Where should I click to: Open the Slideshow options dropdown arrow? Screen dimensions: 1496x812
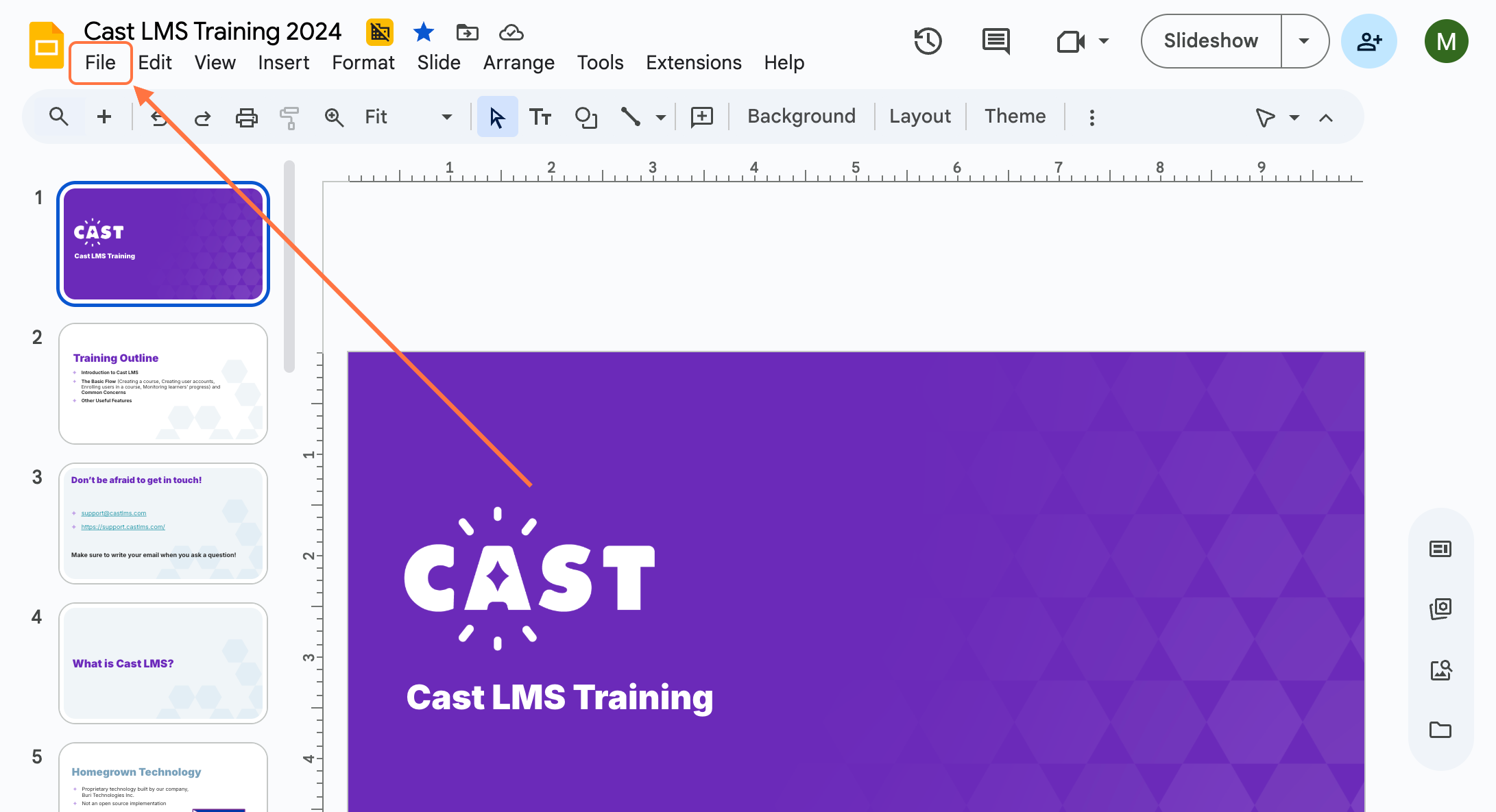point(1304,41)
